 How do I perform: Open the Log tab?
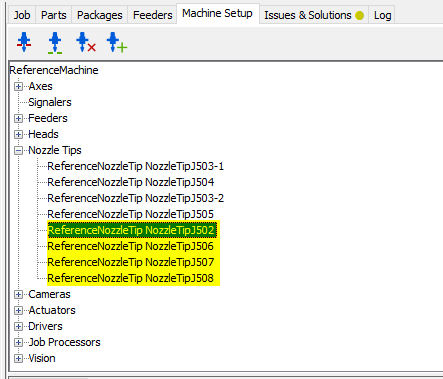click(x=382, y=15)
